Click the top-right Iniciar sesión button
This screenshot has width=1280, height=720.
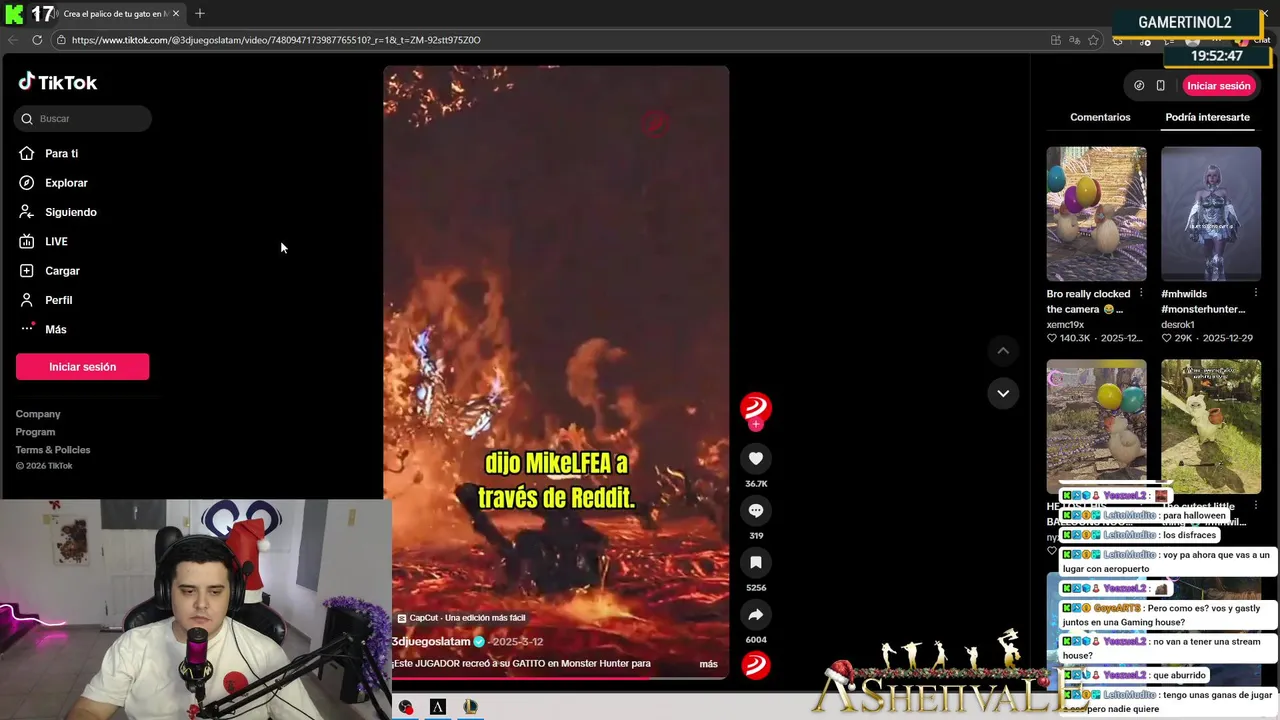[x=1219, y=86]
